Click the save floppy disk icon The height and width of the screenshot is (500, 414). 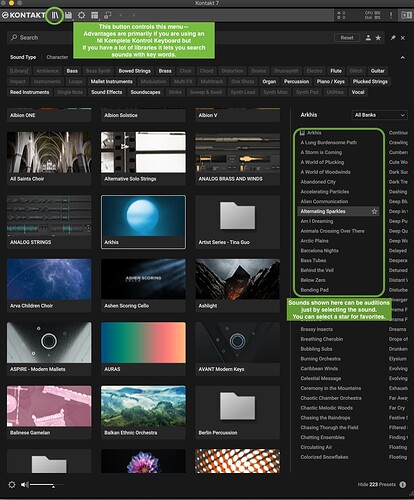coord(69,15)
